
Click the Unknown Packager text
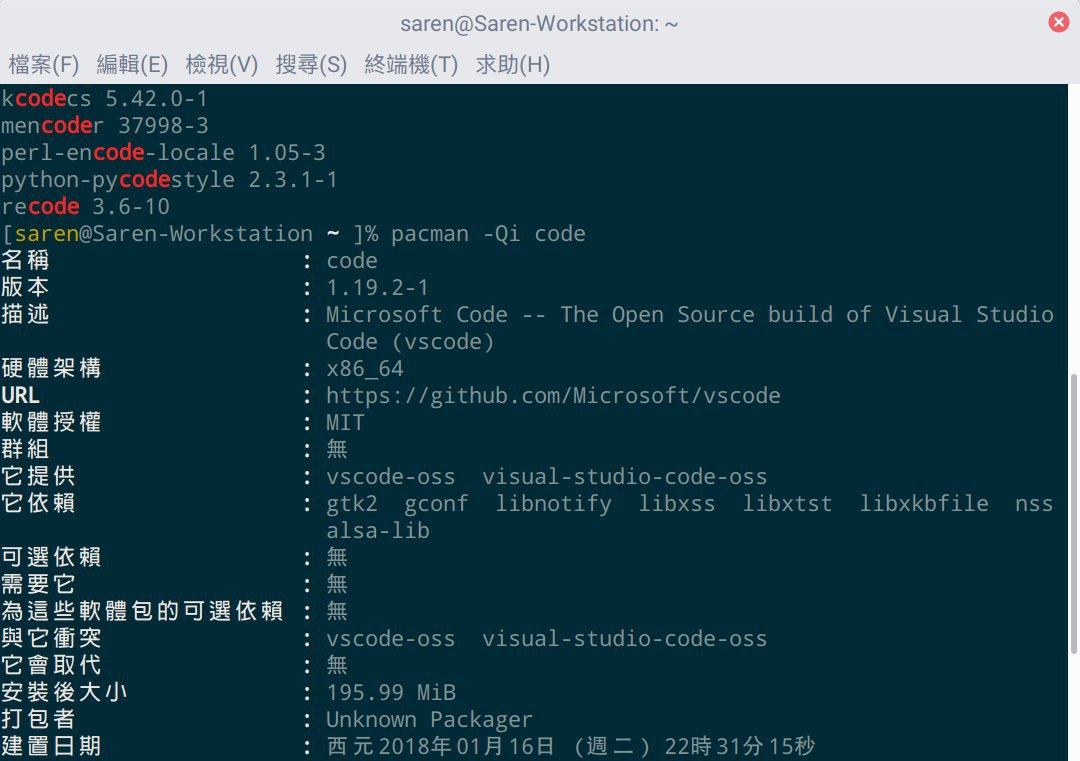(x=429, y=720)
